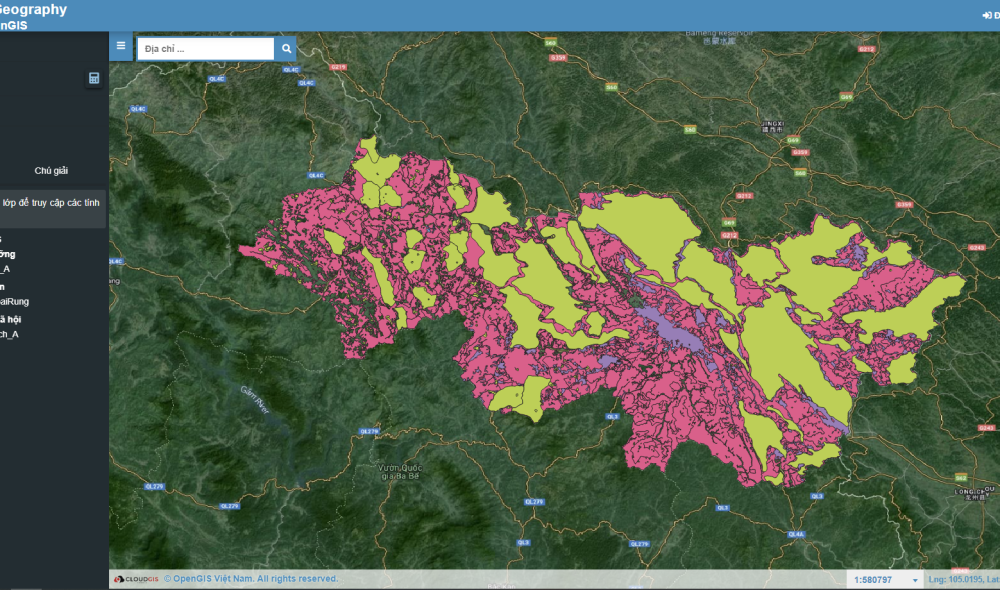
Task: Focus the Địa chỉ address search field
Action: pyautogui.click(x=205, y=48)
